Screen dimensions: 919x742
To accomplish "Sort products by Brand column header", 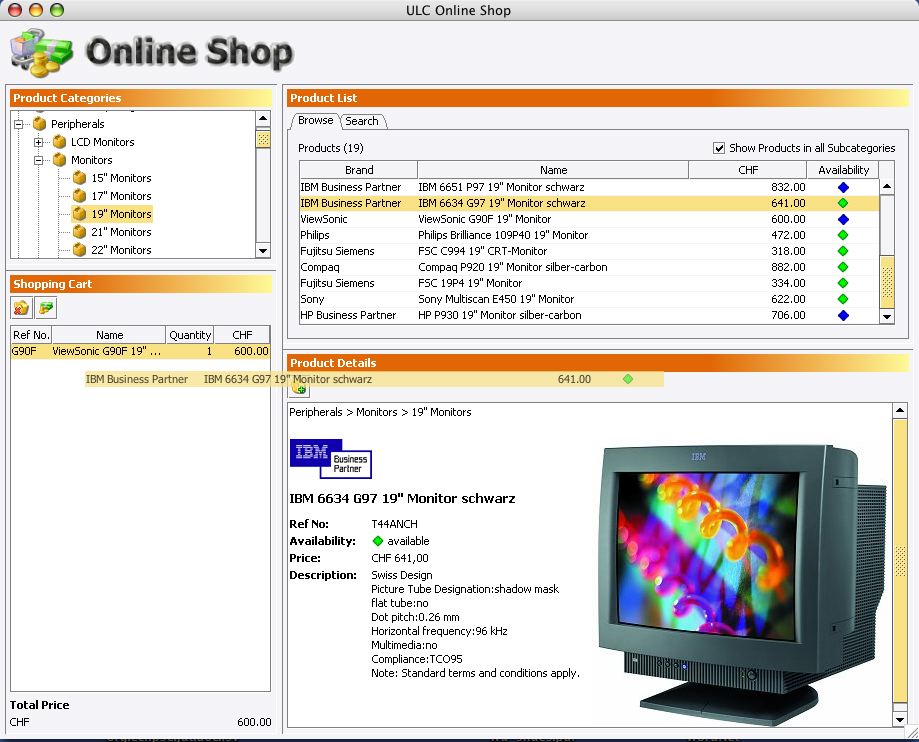I will (x=359, y=170).
